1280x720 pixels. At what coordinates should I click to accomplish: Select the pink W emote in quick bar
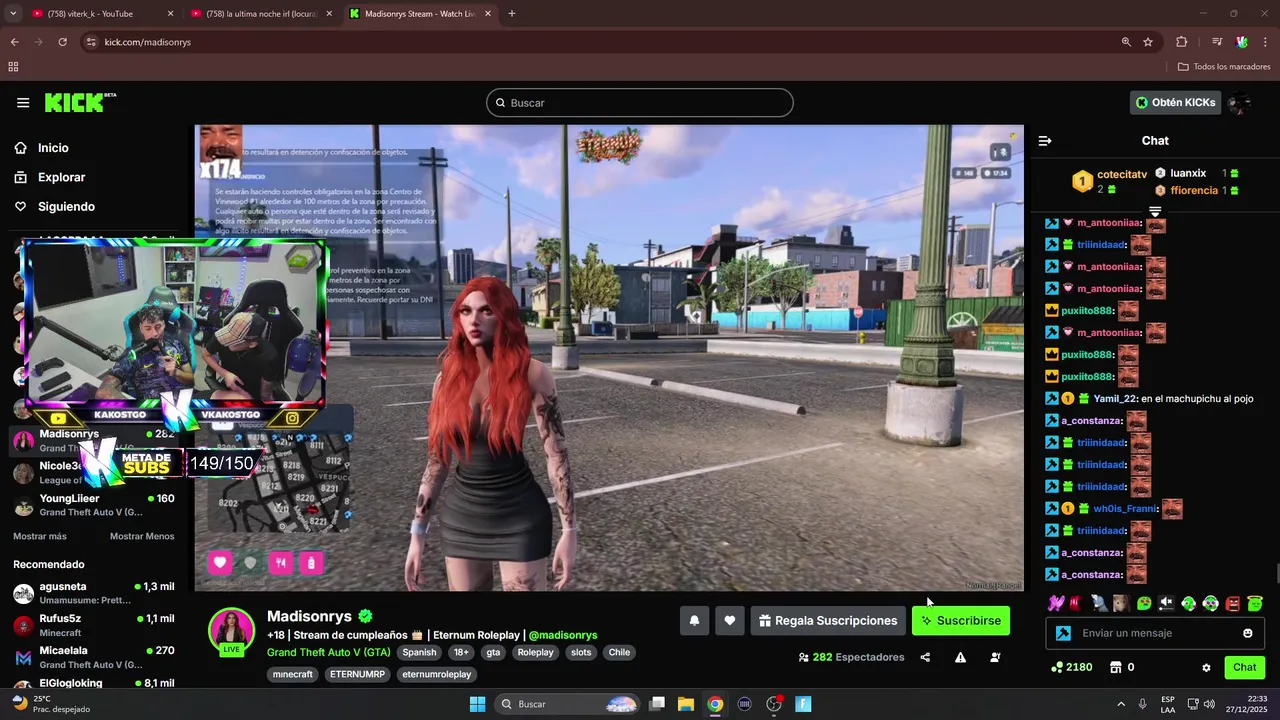pos(1055,603)
